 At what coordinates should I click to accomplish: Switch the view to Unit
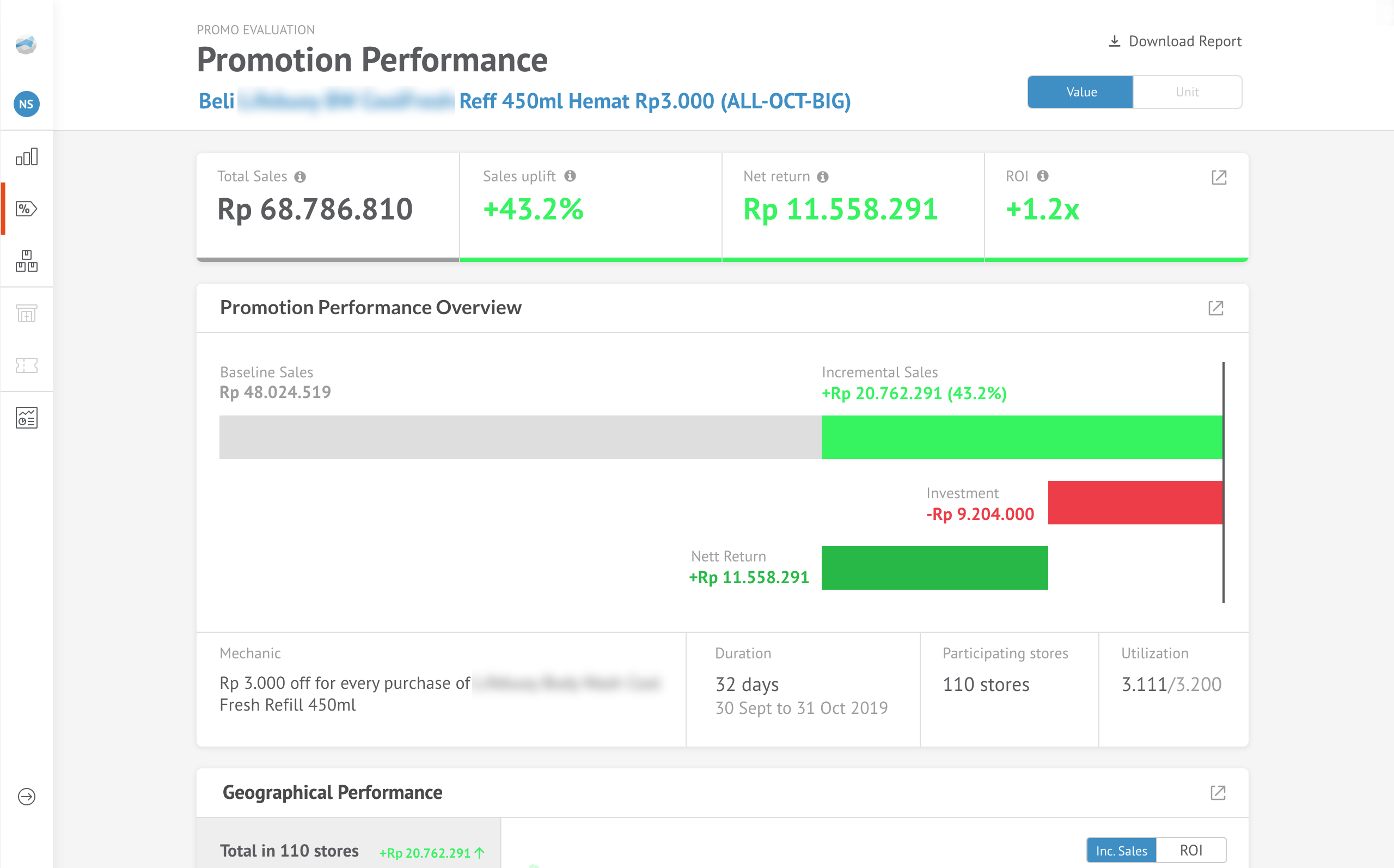[x=1186, y=92]
